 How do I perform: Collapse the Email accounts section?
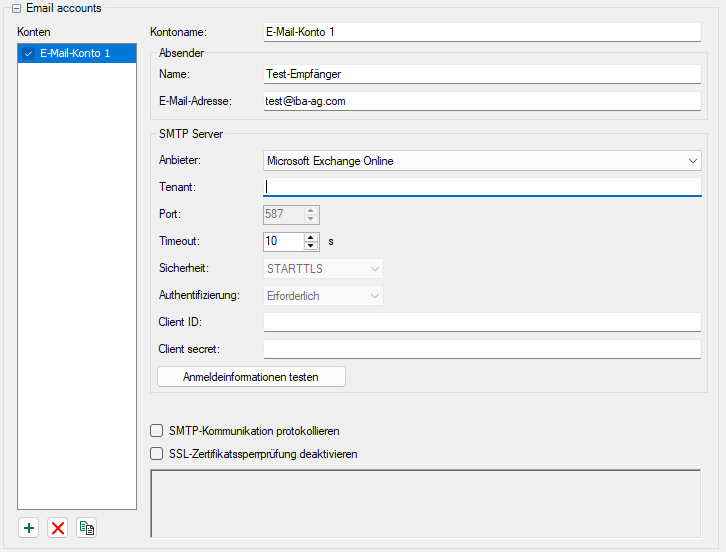tap(16, 8)
